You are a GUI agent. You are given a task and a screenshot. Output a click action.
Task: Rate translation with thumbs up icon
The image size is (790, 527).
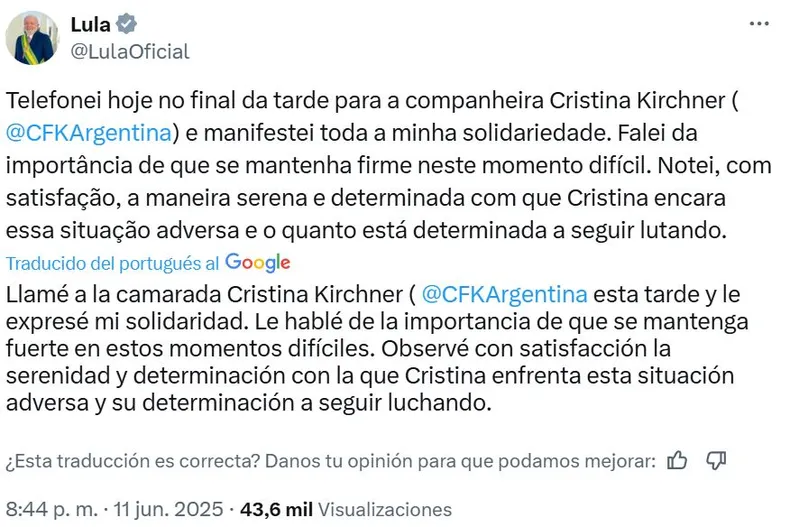677,460
